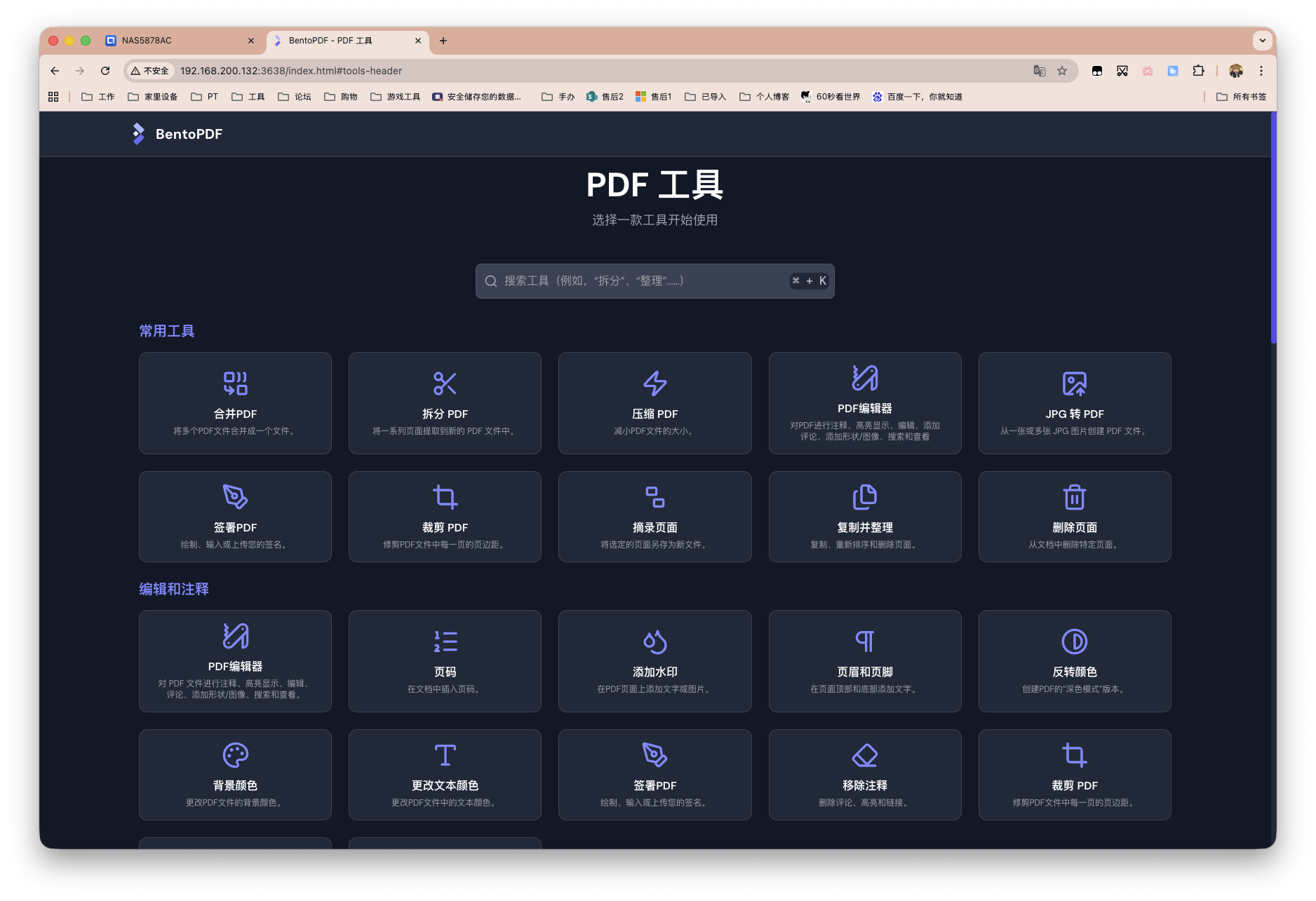Screen dimensions: 1316x901
Task: Switch to the NAS5878AC browser tab
Action: tap(175, 41)
